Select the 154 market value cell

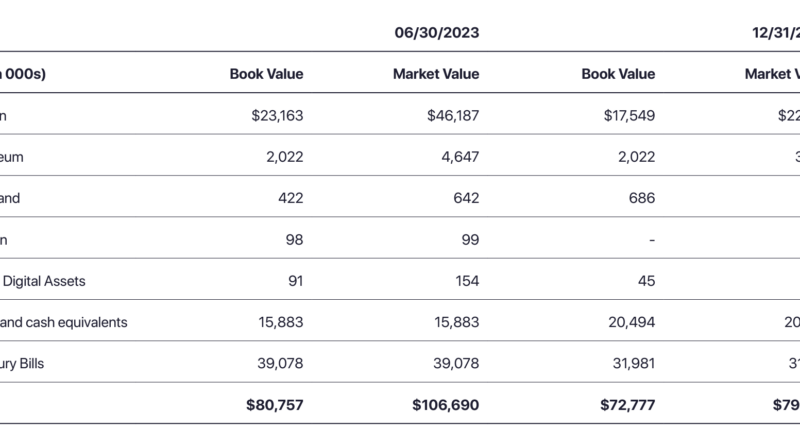coord(466,281)
